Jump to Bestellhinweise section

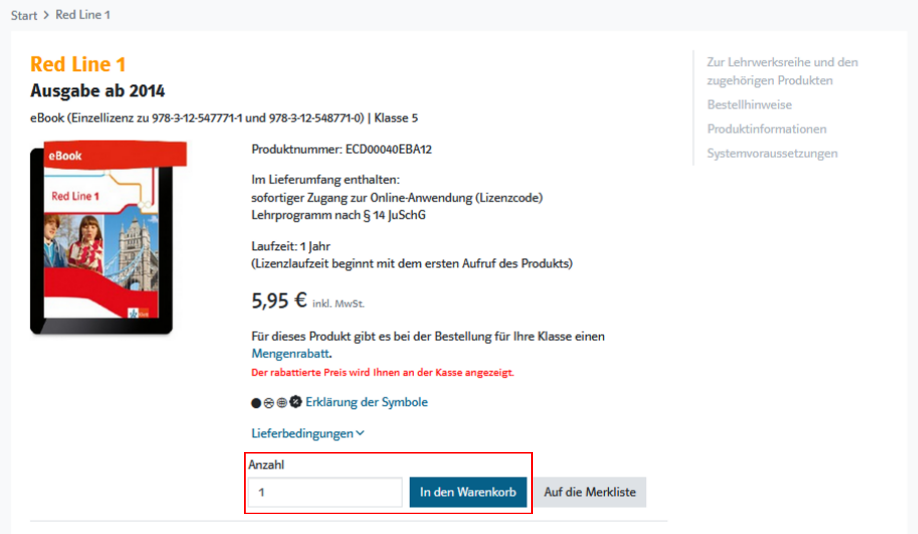point(749,104)
